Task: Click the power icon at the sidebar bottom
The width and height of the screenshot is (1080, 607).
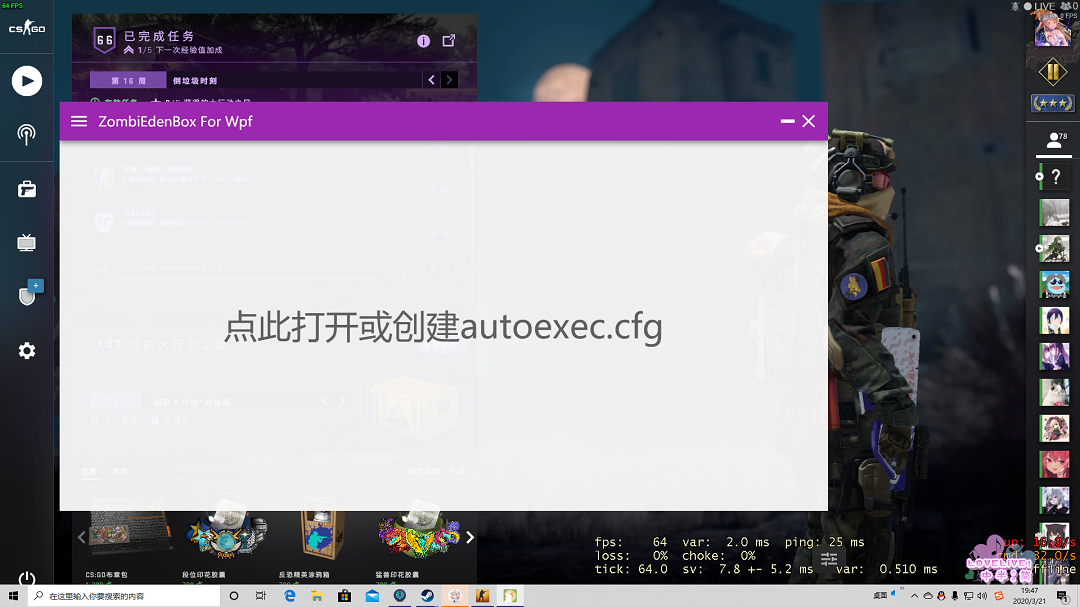Action: click(27, 578)
